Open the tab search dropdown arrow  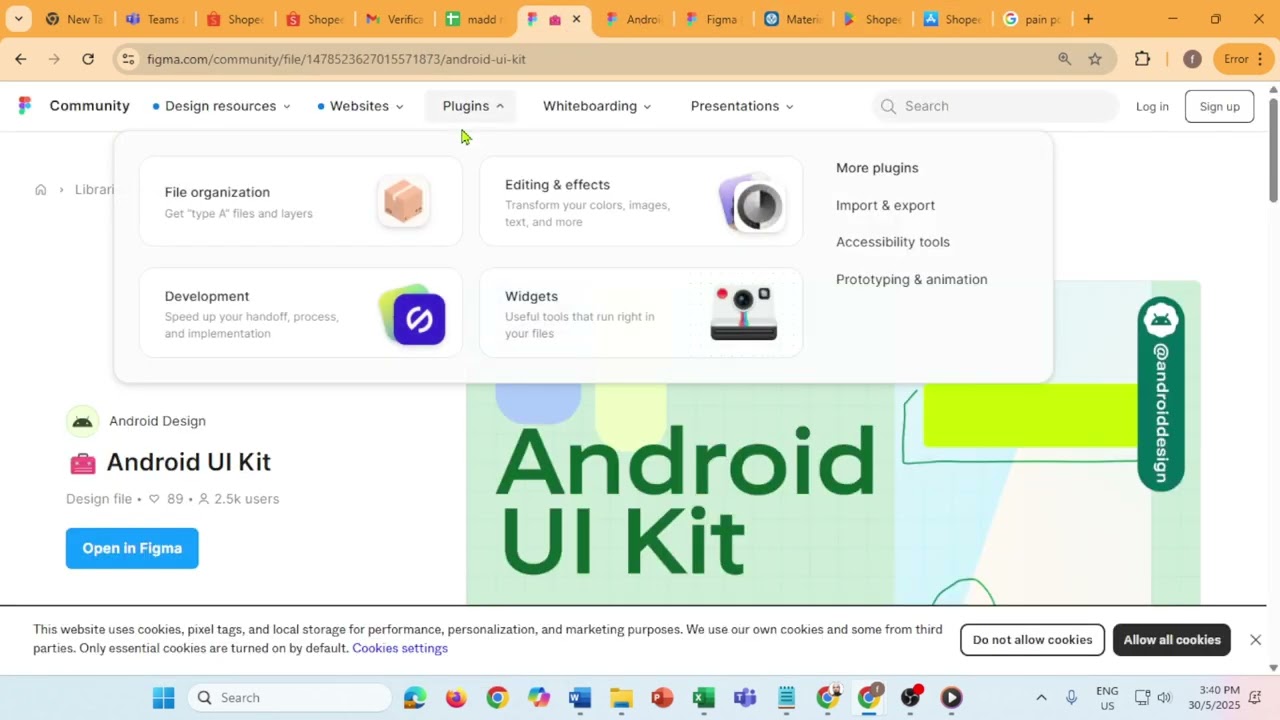pos(18,19)
